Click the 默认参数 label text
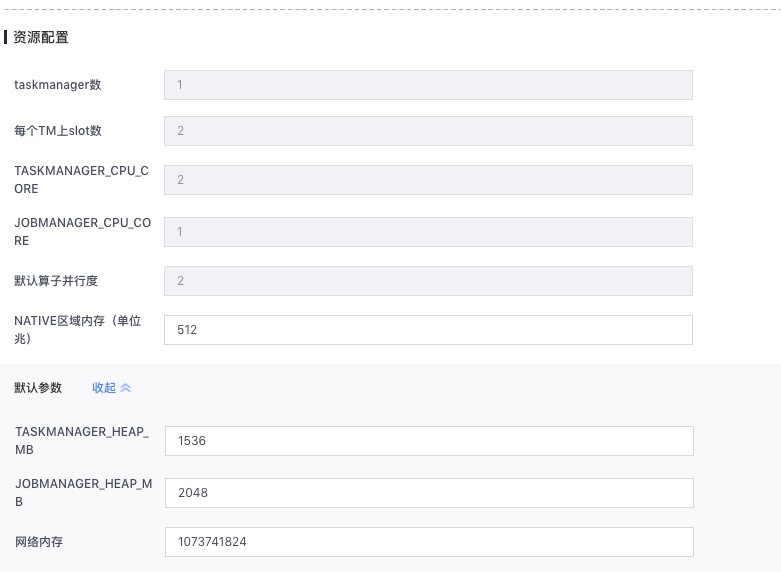This screenshot has width=781, height=572. [x=38, y=388]
